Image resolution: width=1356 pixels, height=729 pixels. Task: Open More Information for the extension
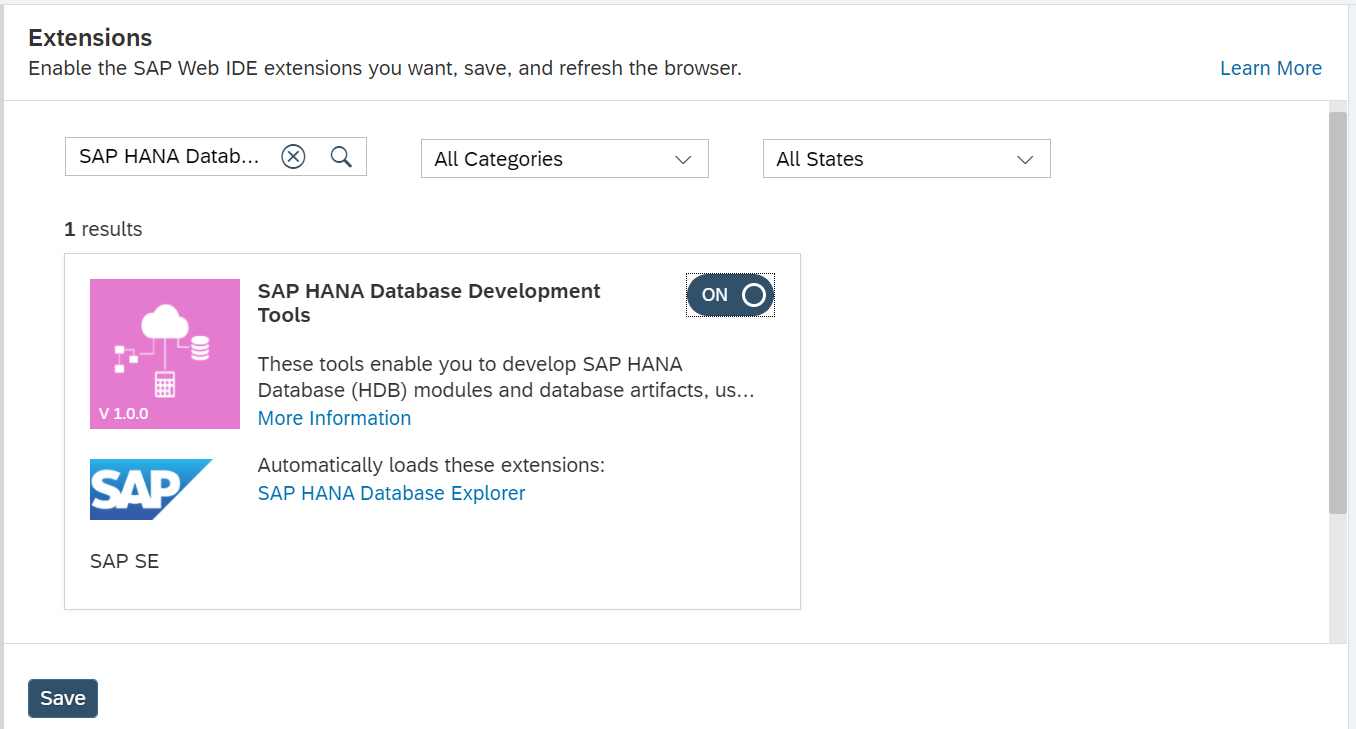[334, 417]
